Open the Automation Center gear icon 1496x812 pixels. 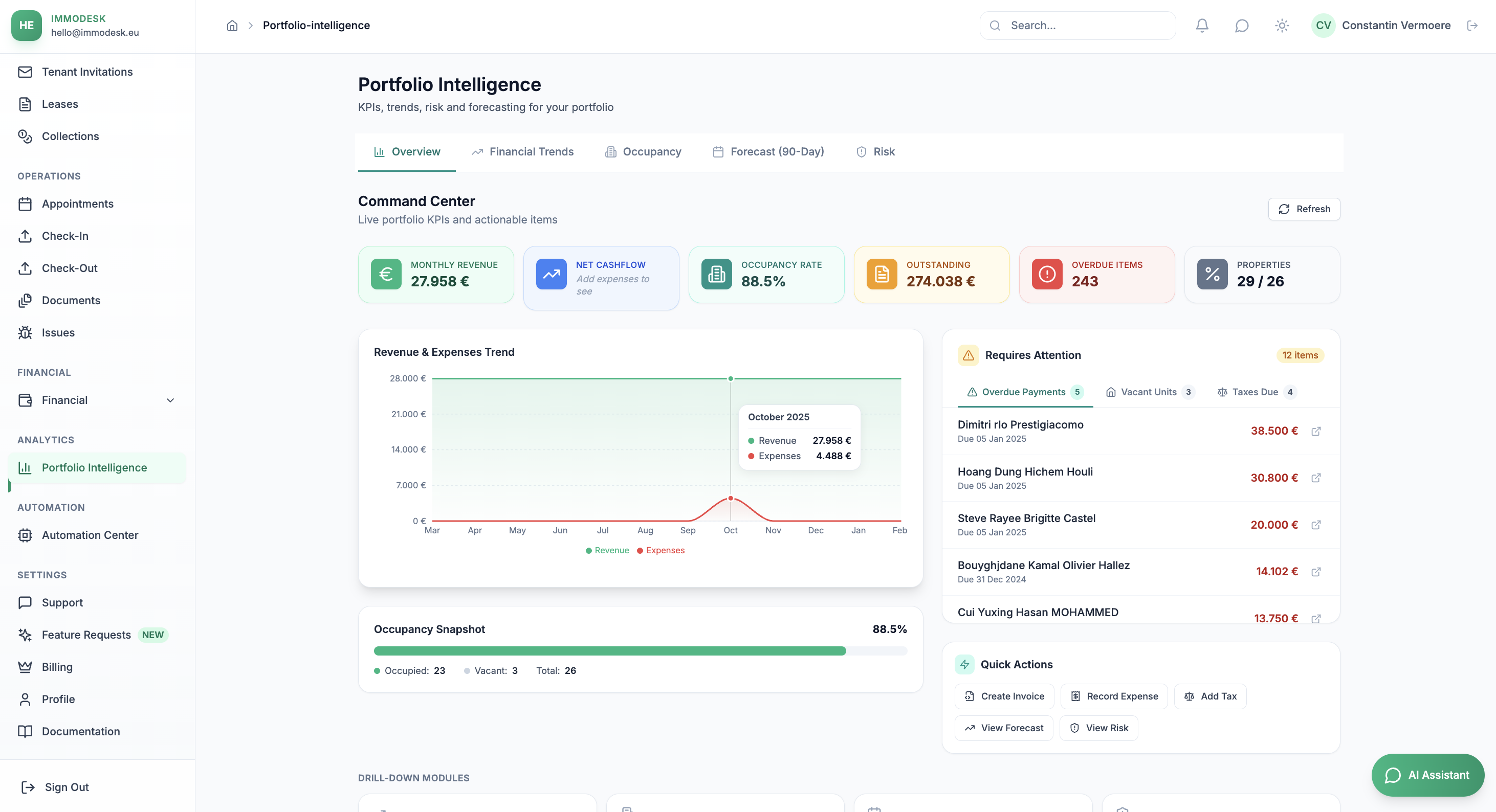click(x=26, y=535)
